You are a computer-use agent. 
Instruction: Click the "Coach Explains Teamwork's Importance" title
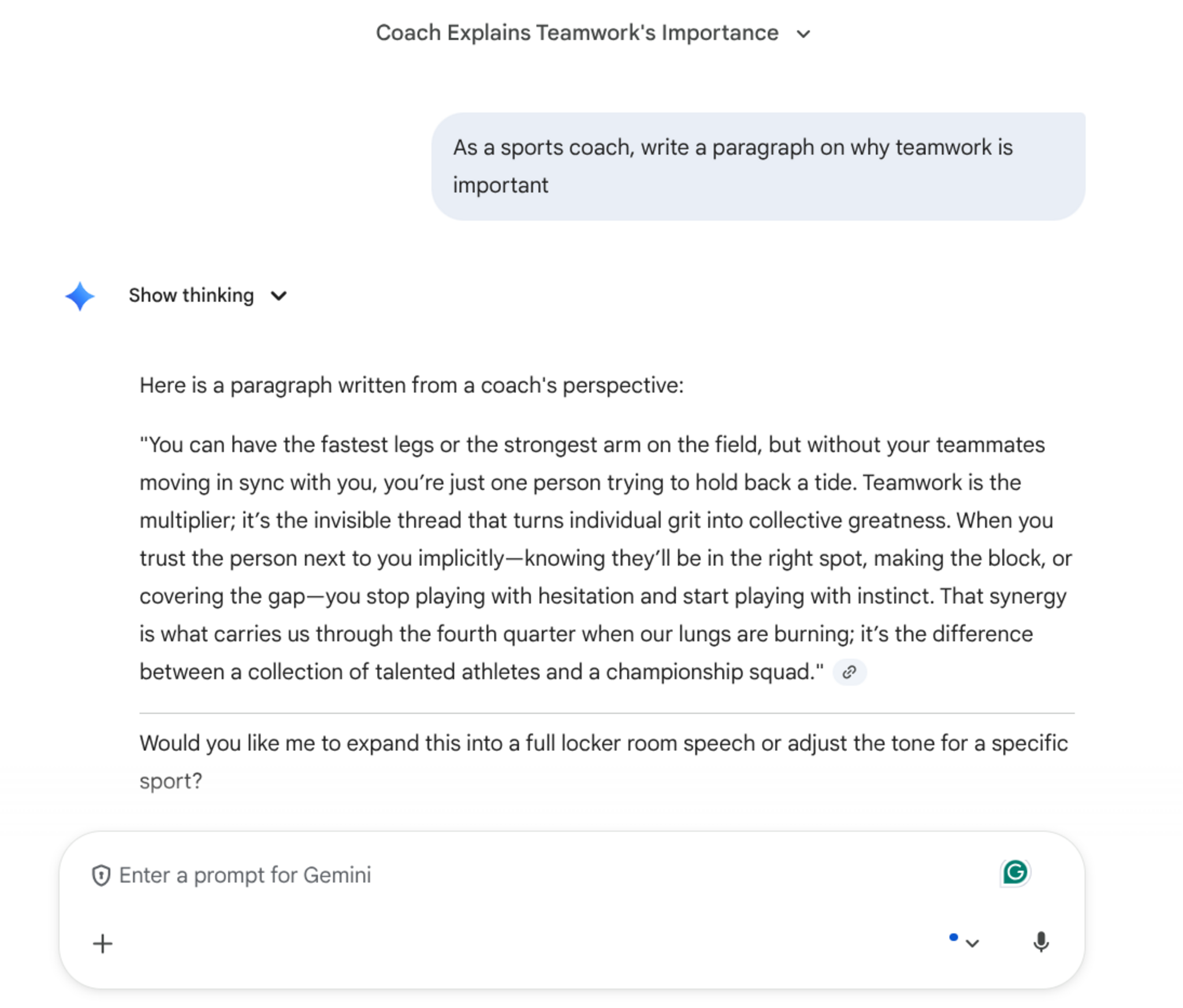click(576, 33)
